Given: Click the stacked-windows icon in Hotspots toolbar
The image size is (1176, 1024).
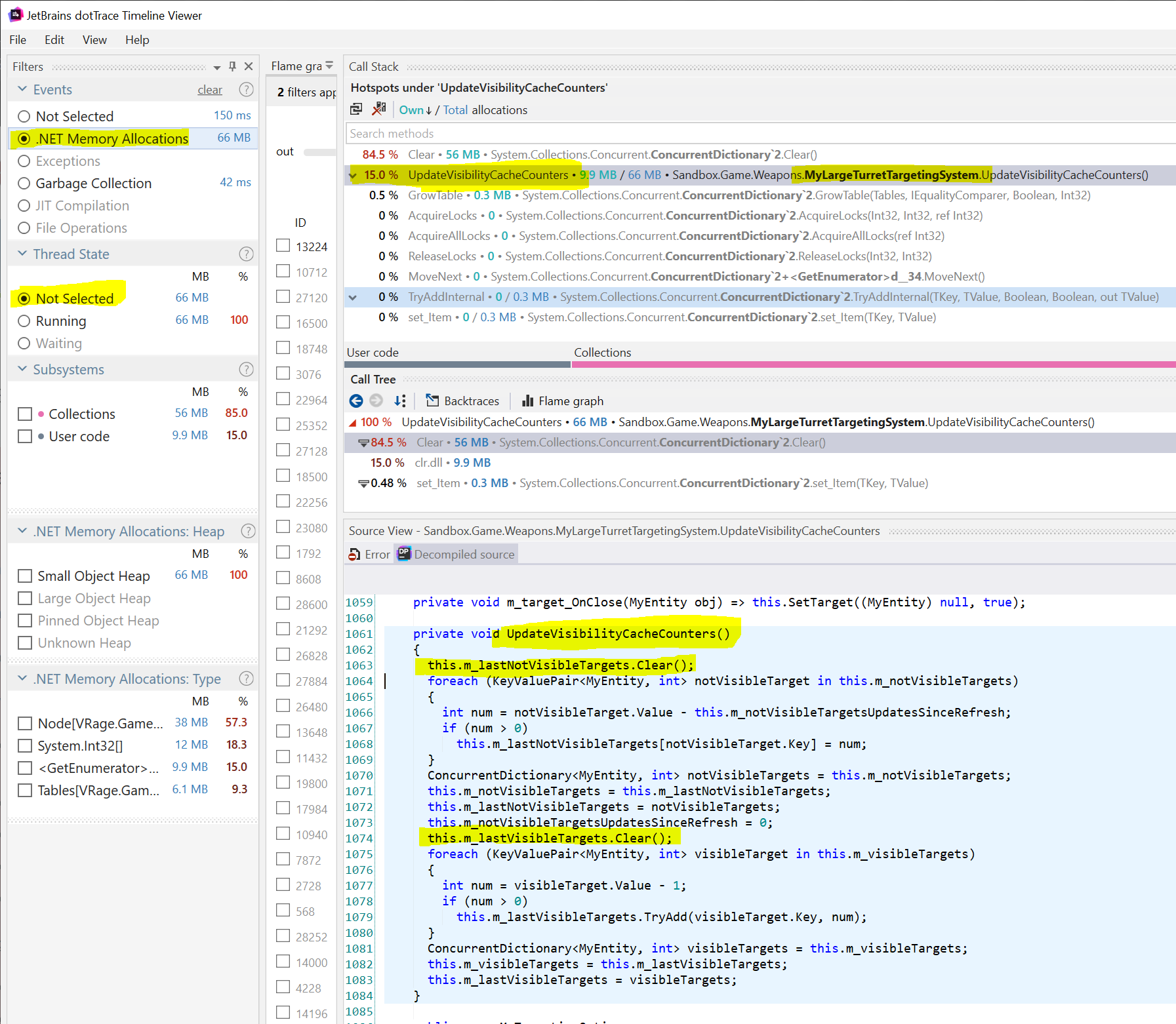Looking at the screenshot, I should pos(356,109).
